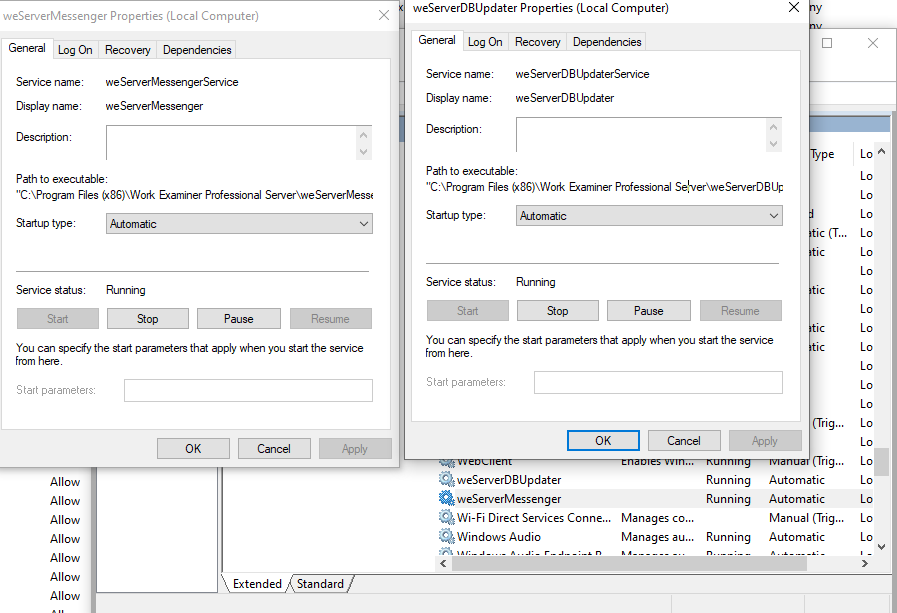This screenshot has width=897, height=613.
Task: Open Dependencies tab in weServerDBUpdater Properties
Action: tap(607, 42)
